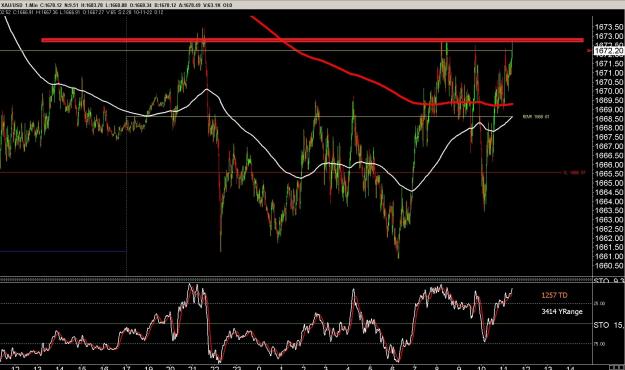Image resolution: width=625 pixels, height=370 pixels.
Task: Click the 1673.50 price axis label
Action: [x=609, y=27]
